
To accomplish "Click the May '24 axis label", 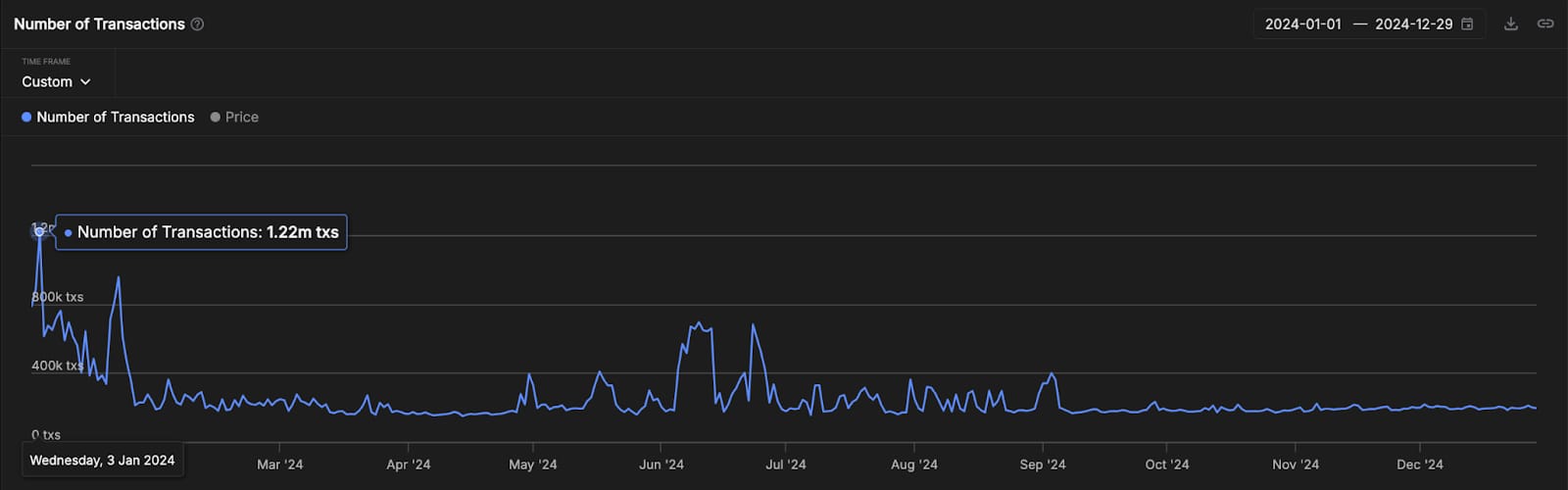I will [532, 465].
